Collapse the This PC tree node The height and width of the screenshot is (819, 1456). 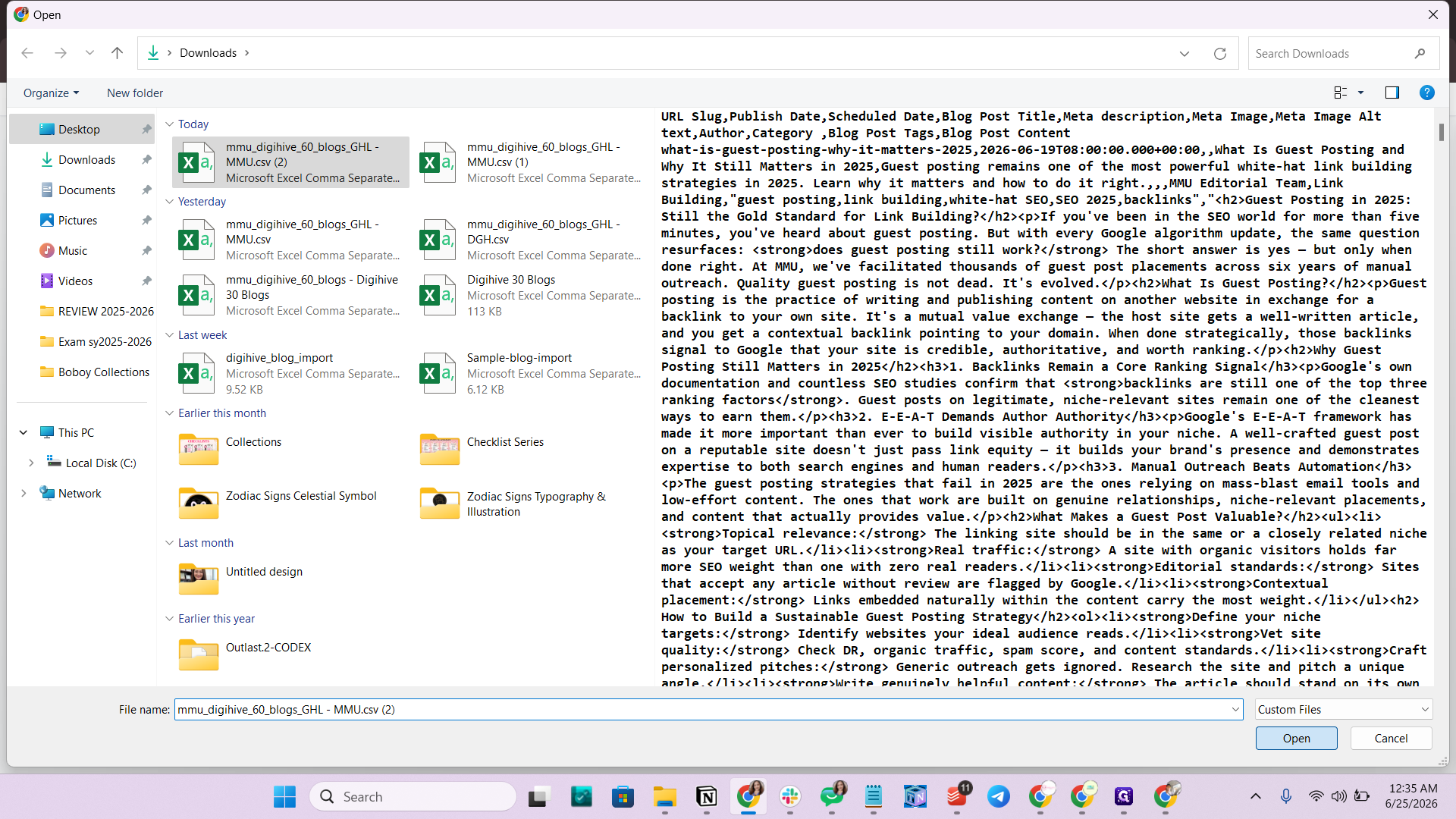(24, 433)
